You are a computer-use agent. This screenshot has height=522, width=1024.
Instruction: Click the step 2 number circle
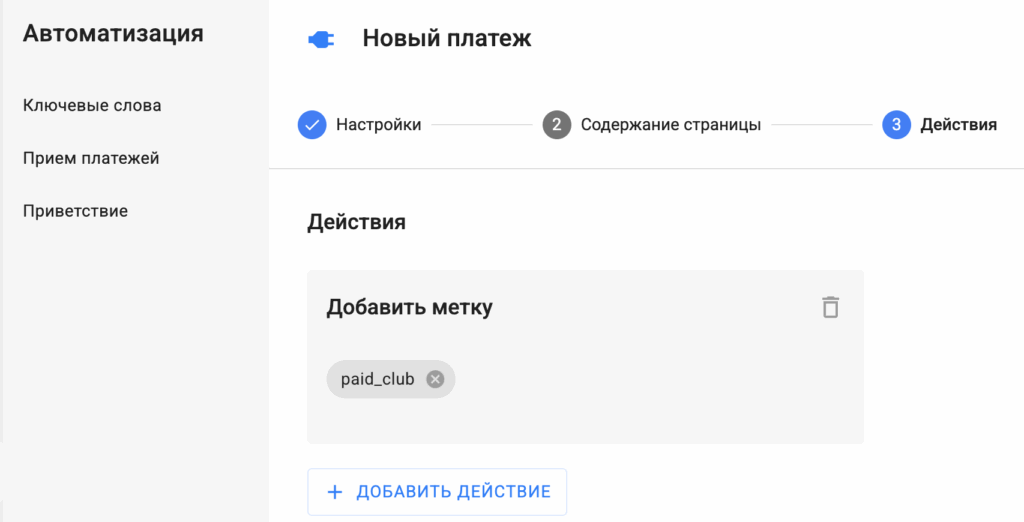(556, 125)
